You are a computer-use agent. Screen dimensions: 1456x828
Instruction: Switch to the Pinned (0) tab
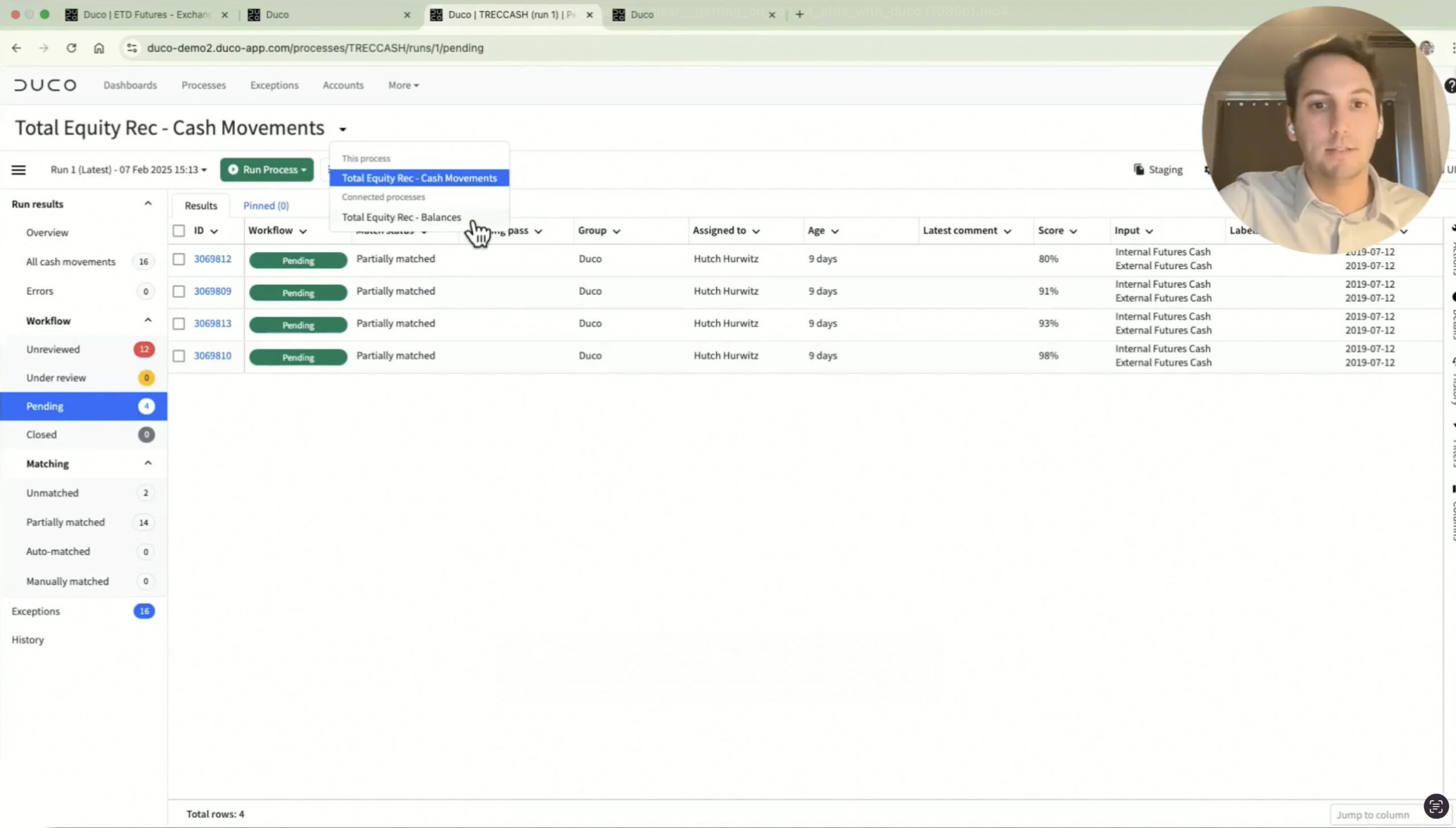pyautogui.click(x=266, y=206)
